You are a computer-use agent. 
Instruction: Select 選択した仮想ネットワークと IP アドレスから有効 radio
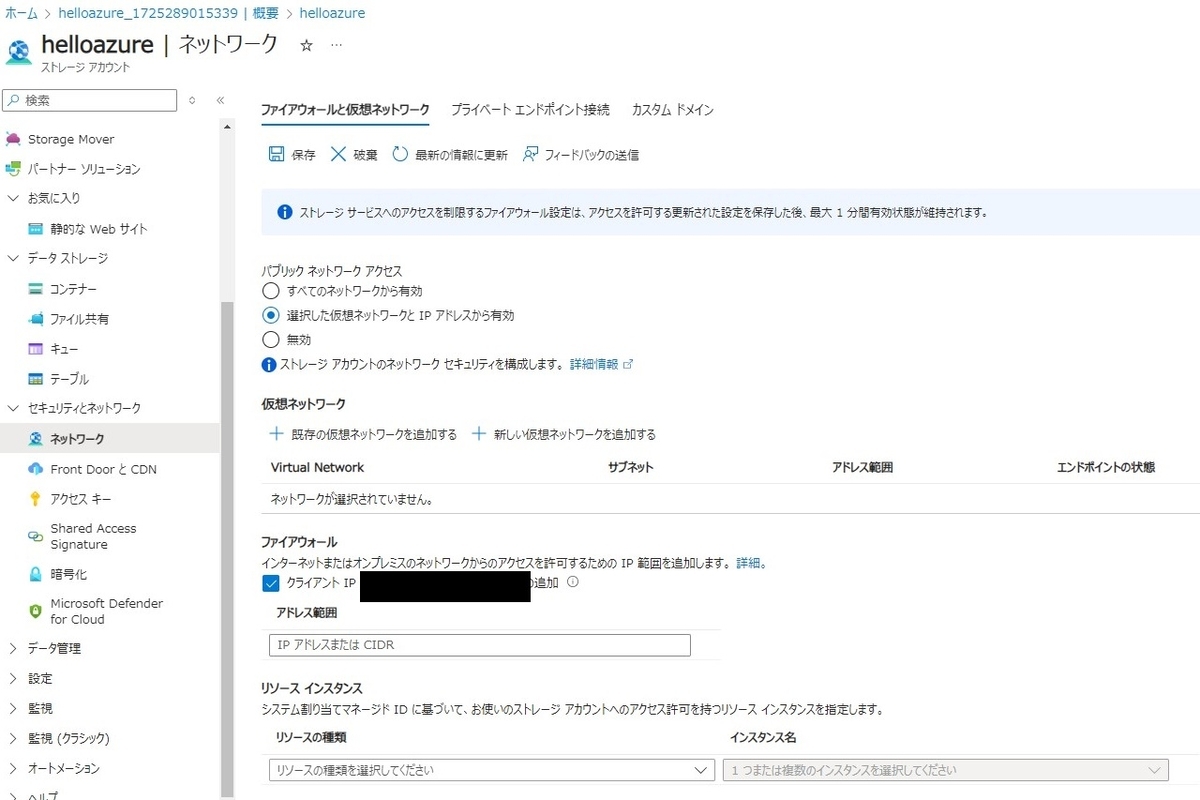click(270, 315)
